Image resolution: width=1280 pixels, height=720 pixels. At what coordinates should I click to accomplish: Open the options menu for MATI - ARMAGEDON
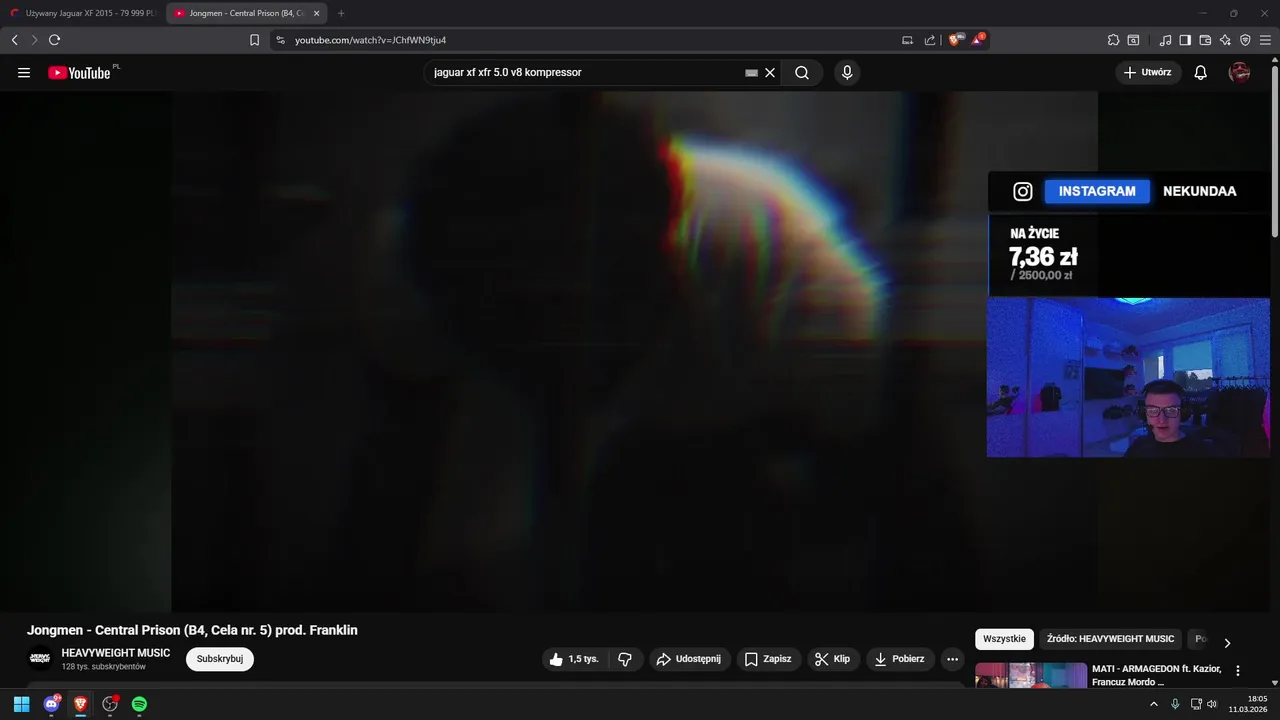click(1238, 671)
